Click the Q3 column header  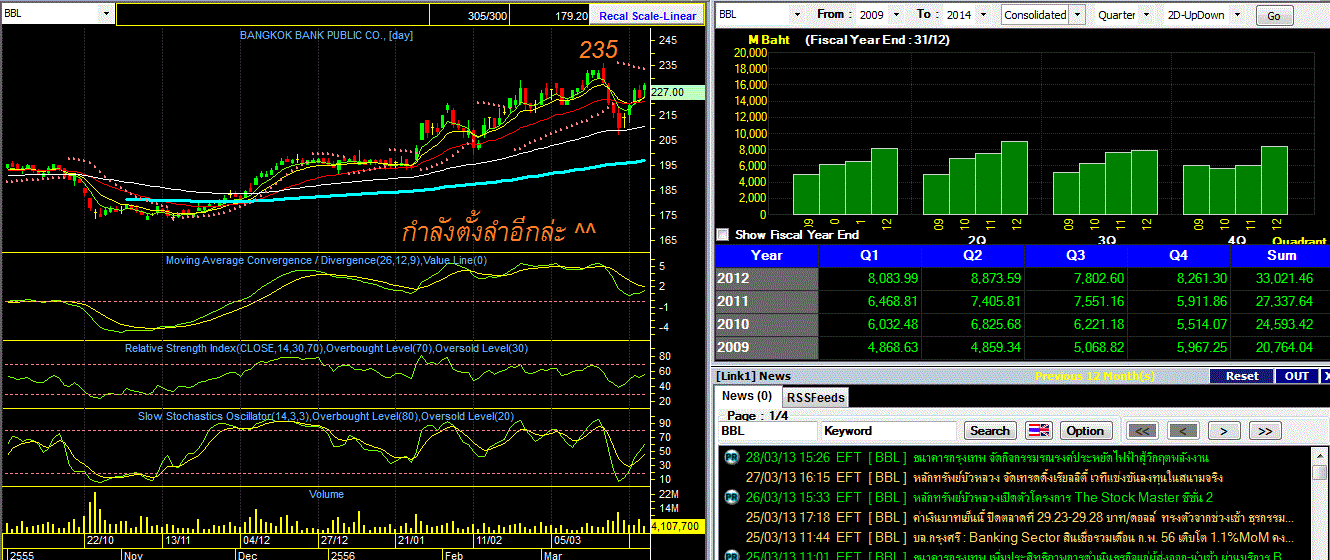pyautogui.click(x=1076, y=256)
